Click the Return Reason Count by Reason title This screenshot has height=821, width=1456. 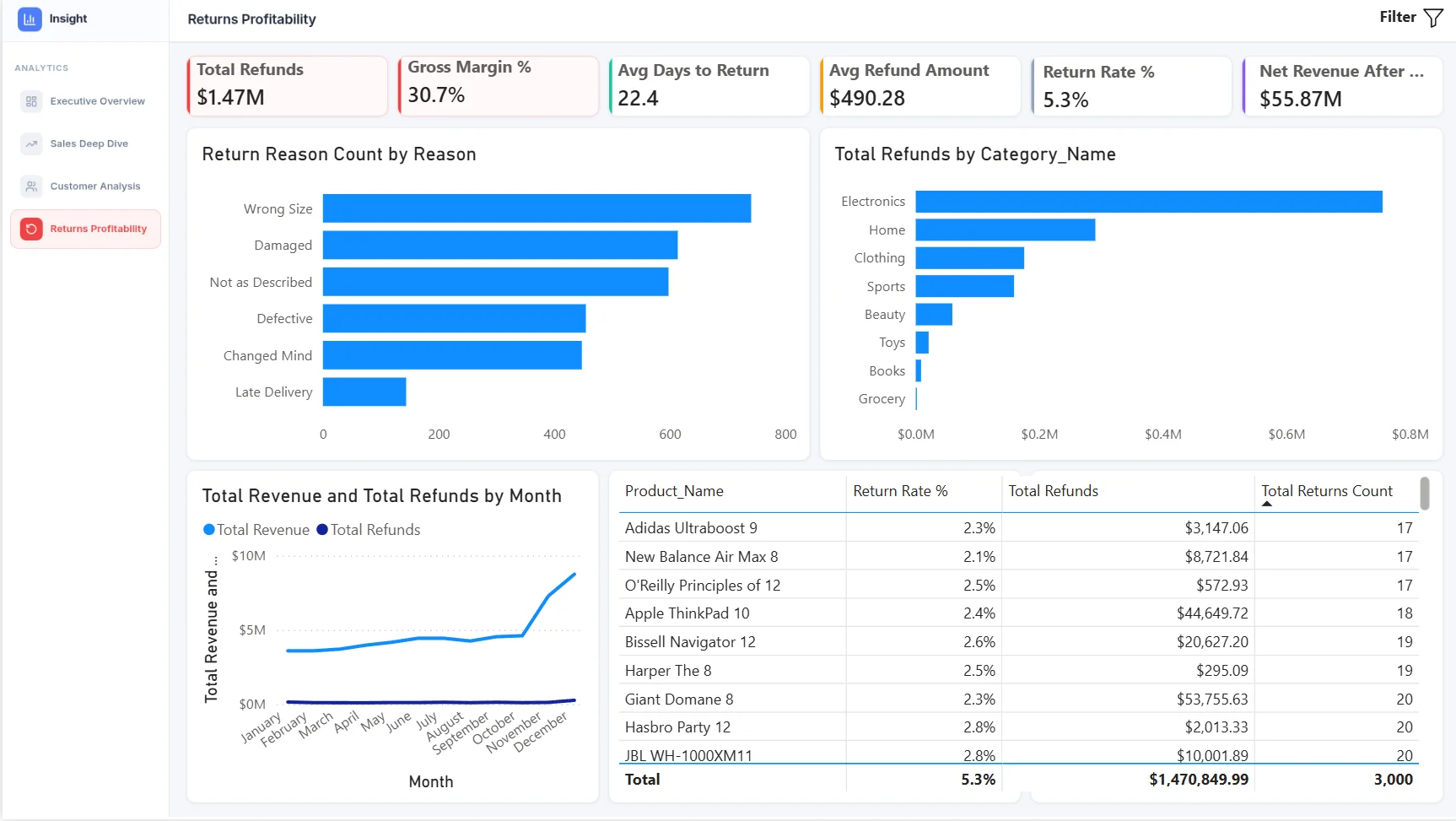pos(339,154)
